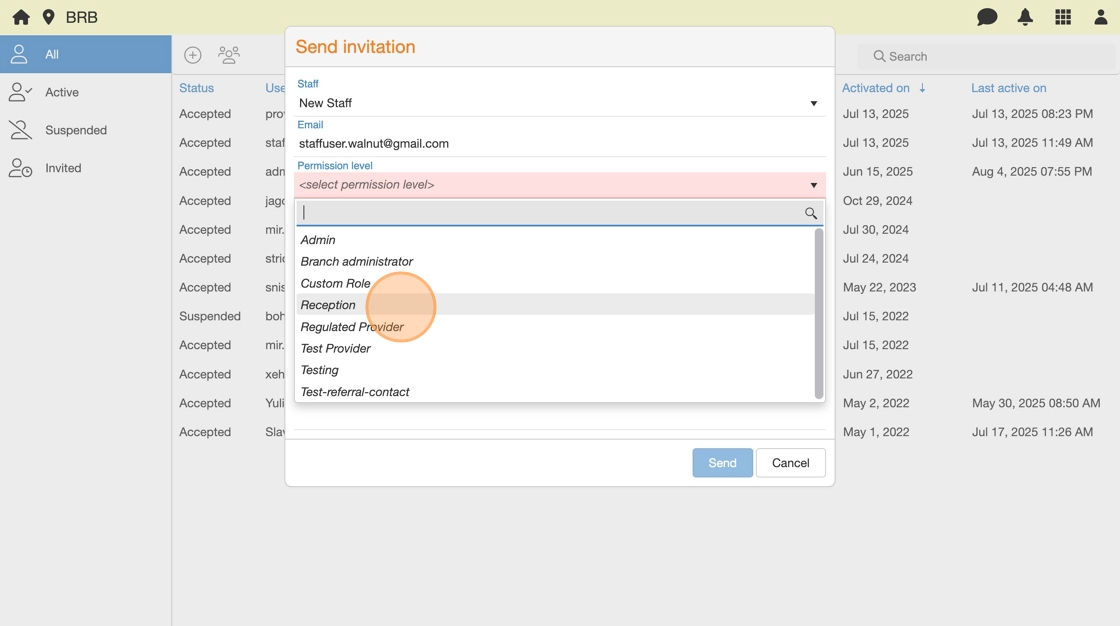Select Reception permission level
Viewport: 1120px width, 626px height.
[x=328, y=305]
